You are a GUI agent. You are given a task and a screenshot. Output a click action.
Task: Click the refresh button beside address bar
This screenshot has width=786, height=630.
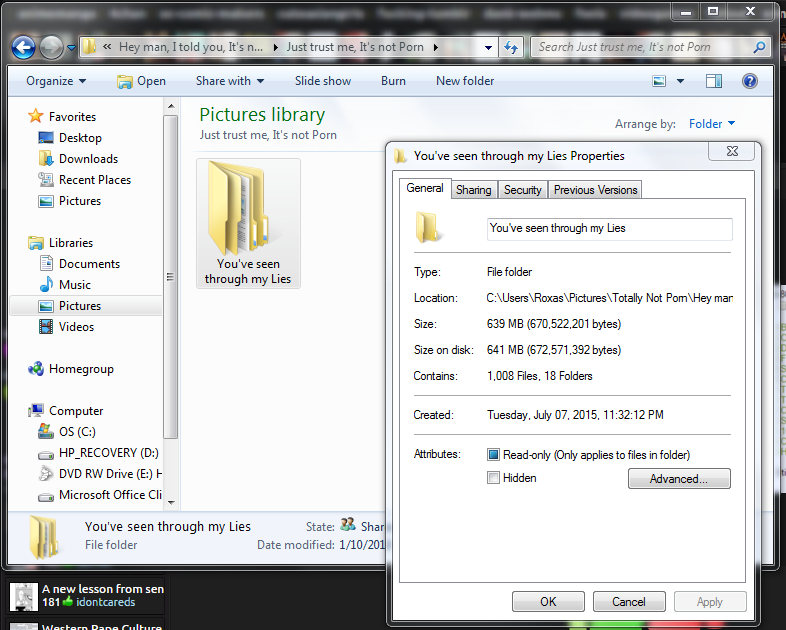pyautogui.click(x=511, y=47)
